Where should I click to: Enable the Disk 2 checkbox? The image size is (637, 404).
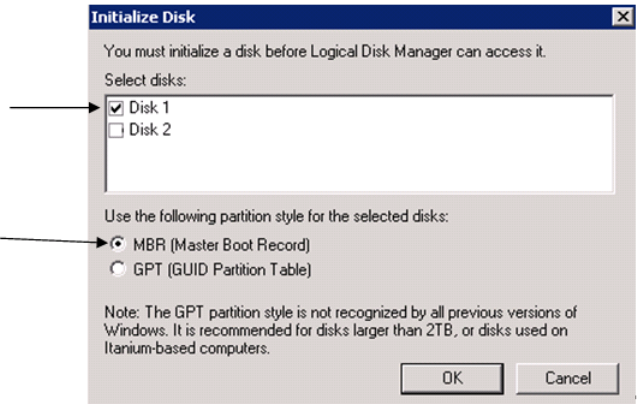pyautogui.click(x=116, y=129)
